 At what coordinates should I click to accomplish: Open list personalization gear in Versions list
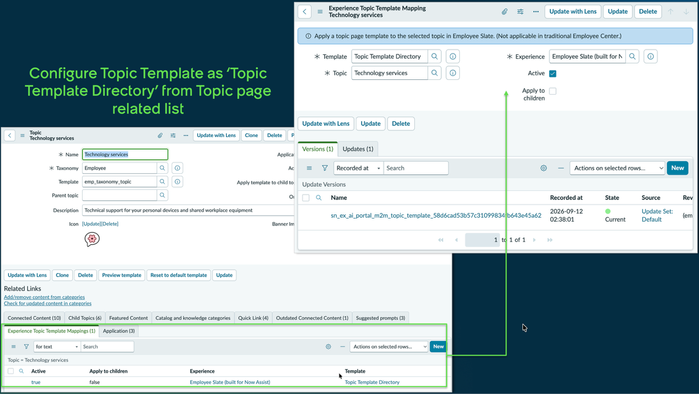click(543, 168)
